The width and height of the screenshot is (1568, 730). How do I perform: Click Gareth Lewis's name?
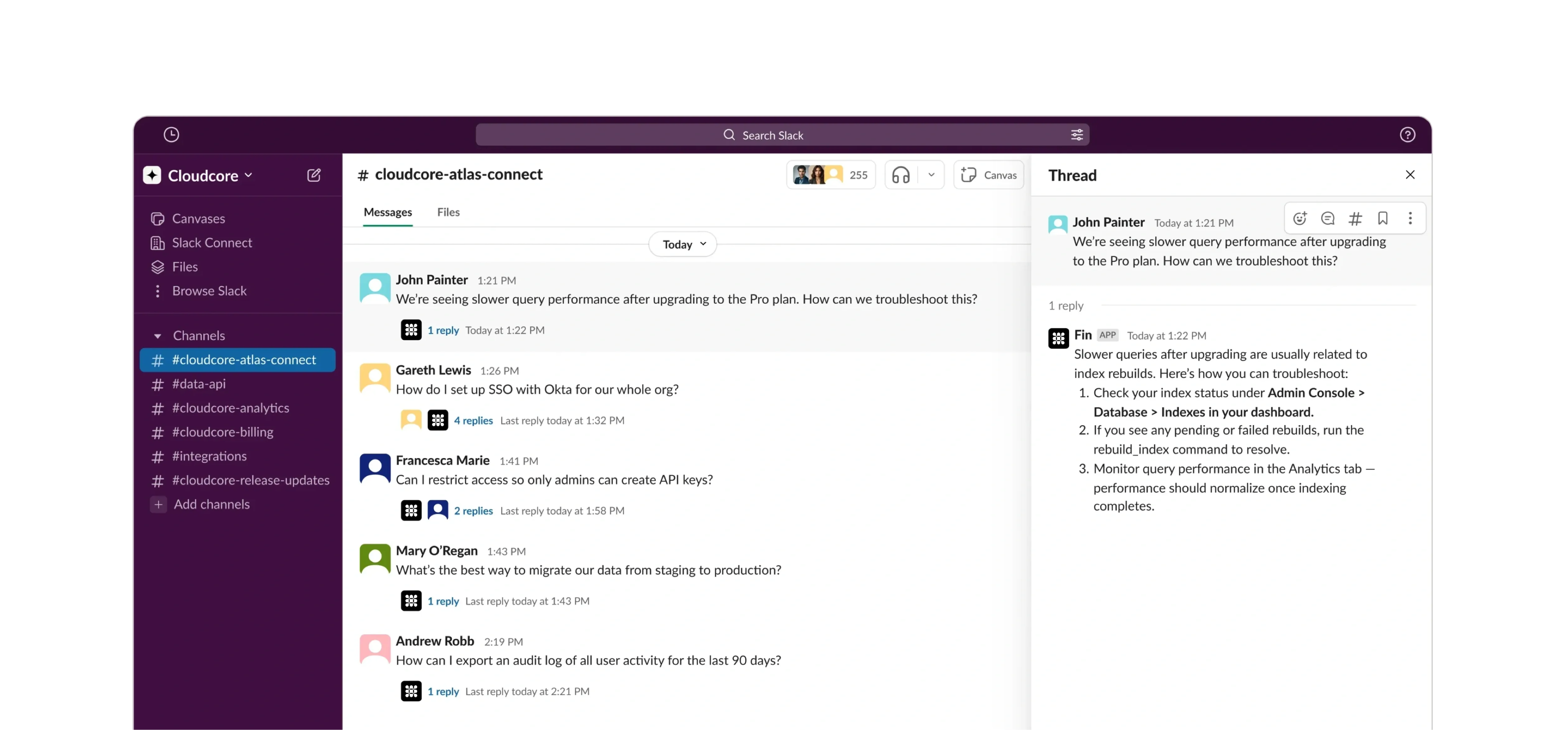click(x=433, y=370)
